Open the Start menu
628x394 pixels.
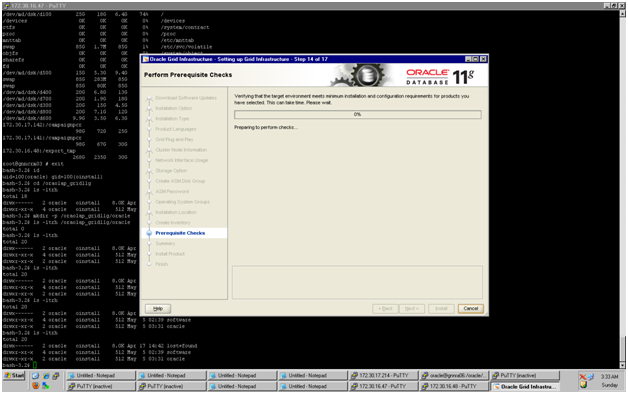(x=14, y=375)
